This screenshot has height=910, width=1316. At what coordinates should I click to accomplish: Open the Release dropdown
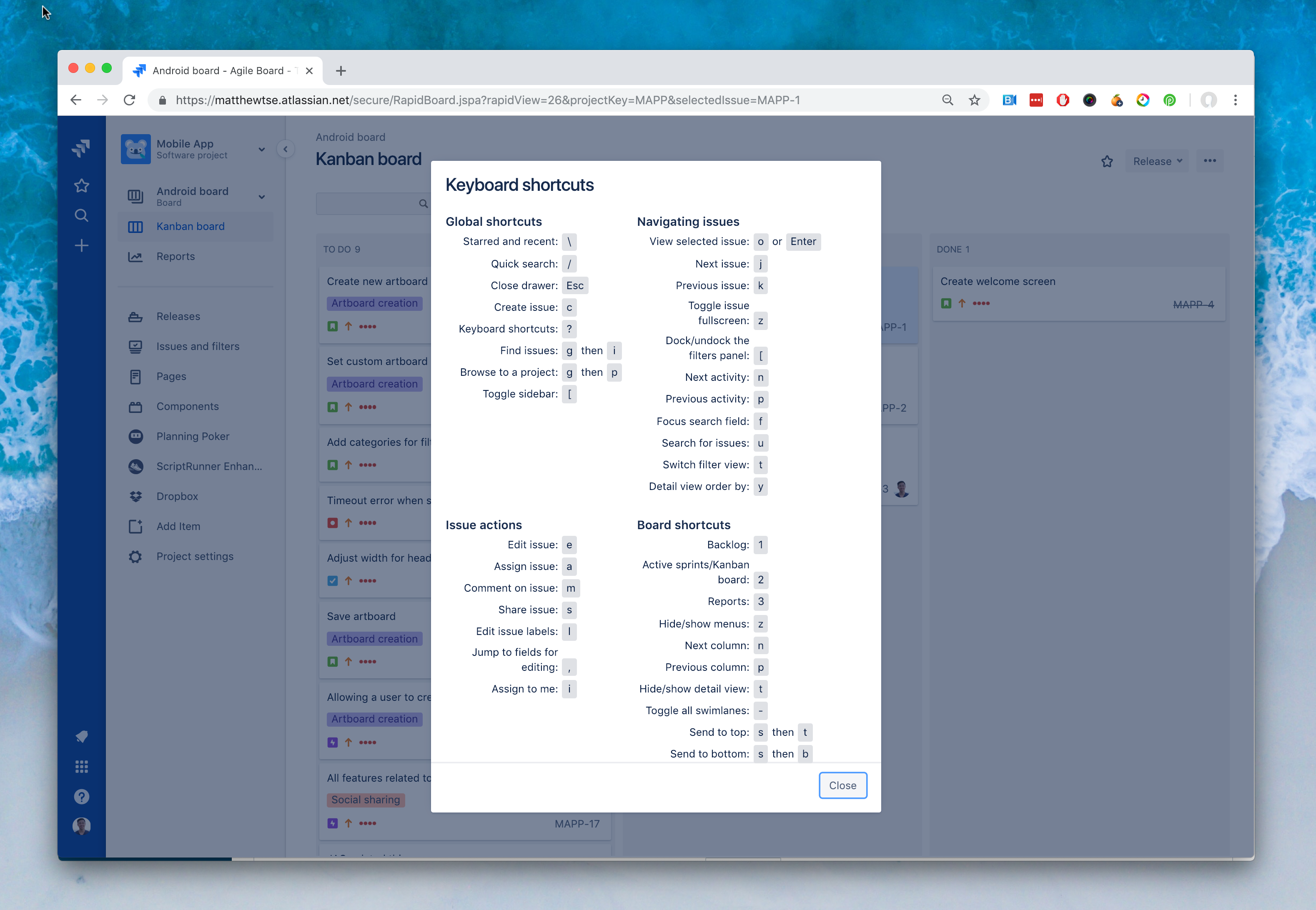(1157, 161)
